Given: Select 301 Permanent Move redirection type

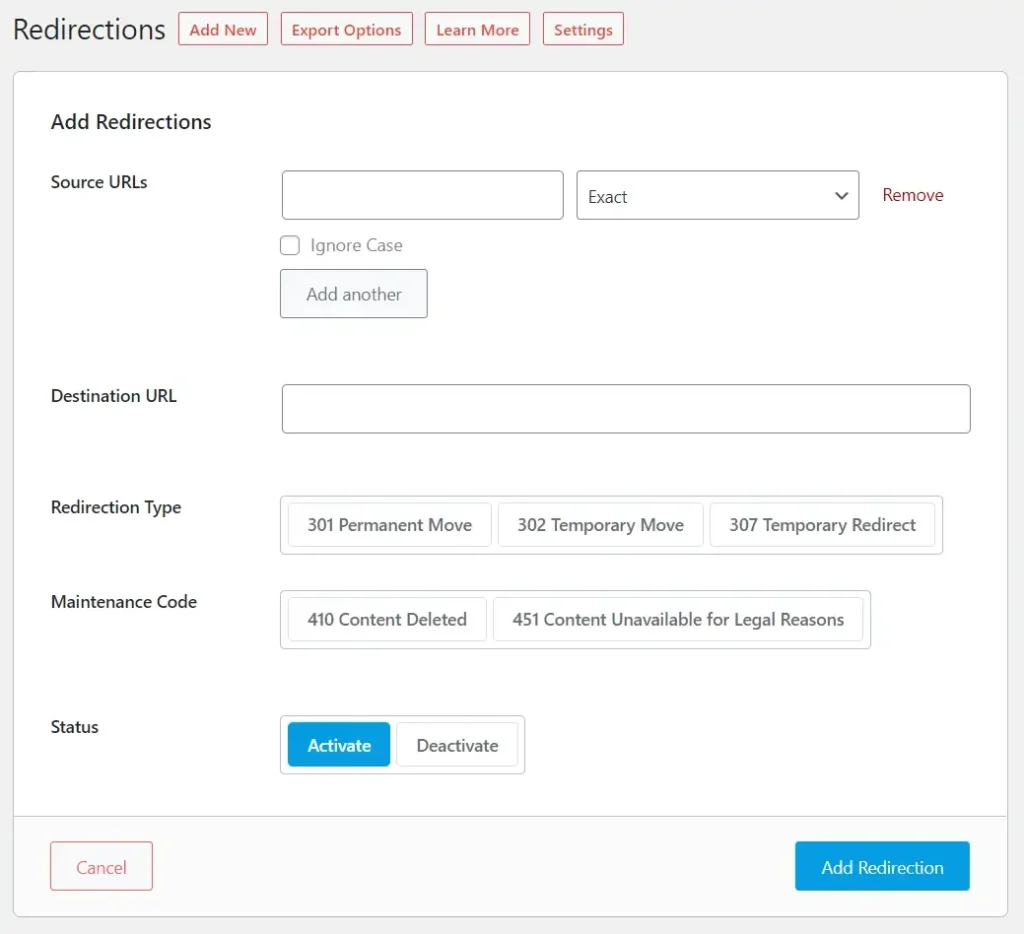Looking at the screenshot, I should (x=390, y=524).
